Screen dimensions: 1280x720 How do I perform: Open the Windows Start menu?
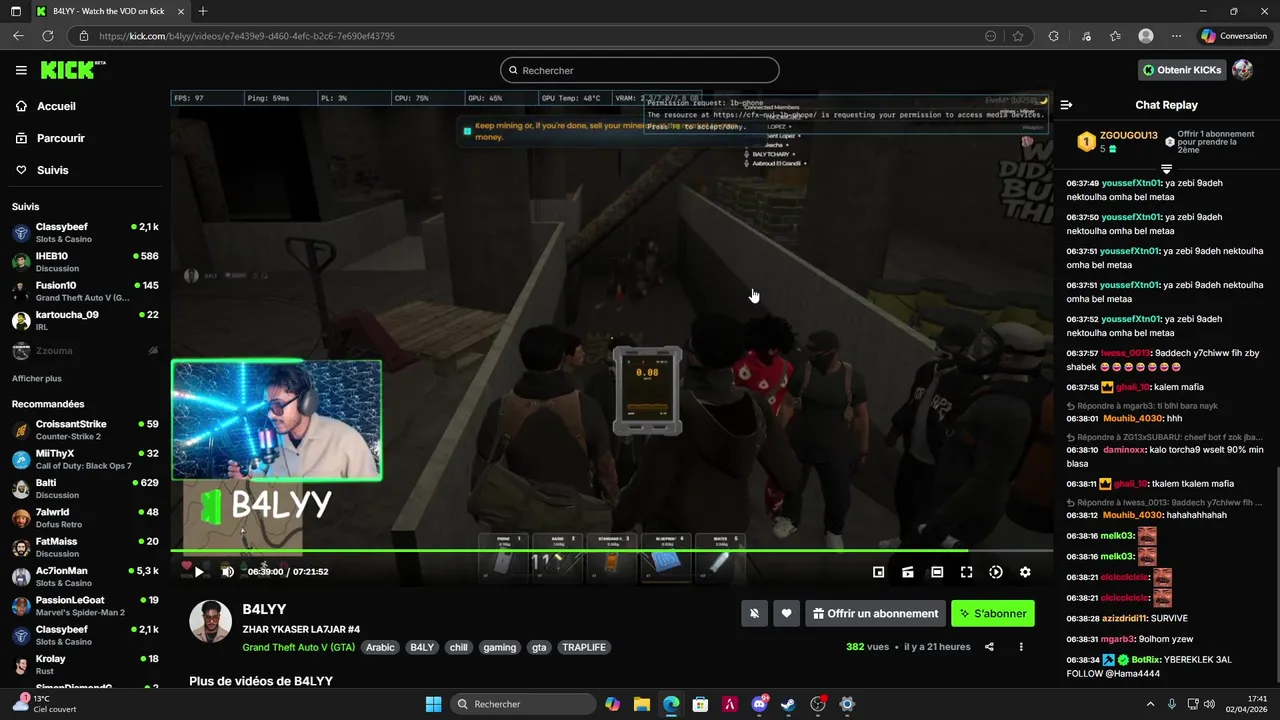(x=433, y=704)
